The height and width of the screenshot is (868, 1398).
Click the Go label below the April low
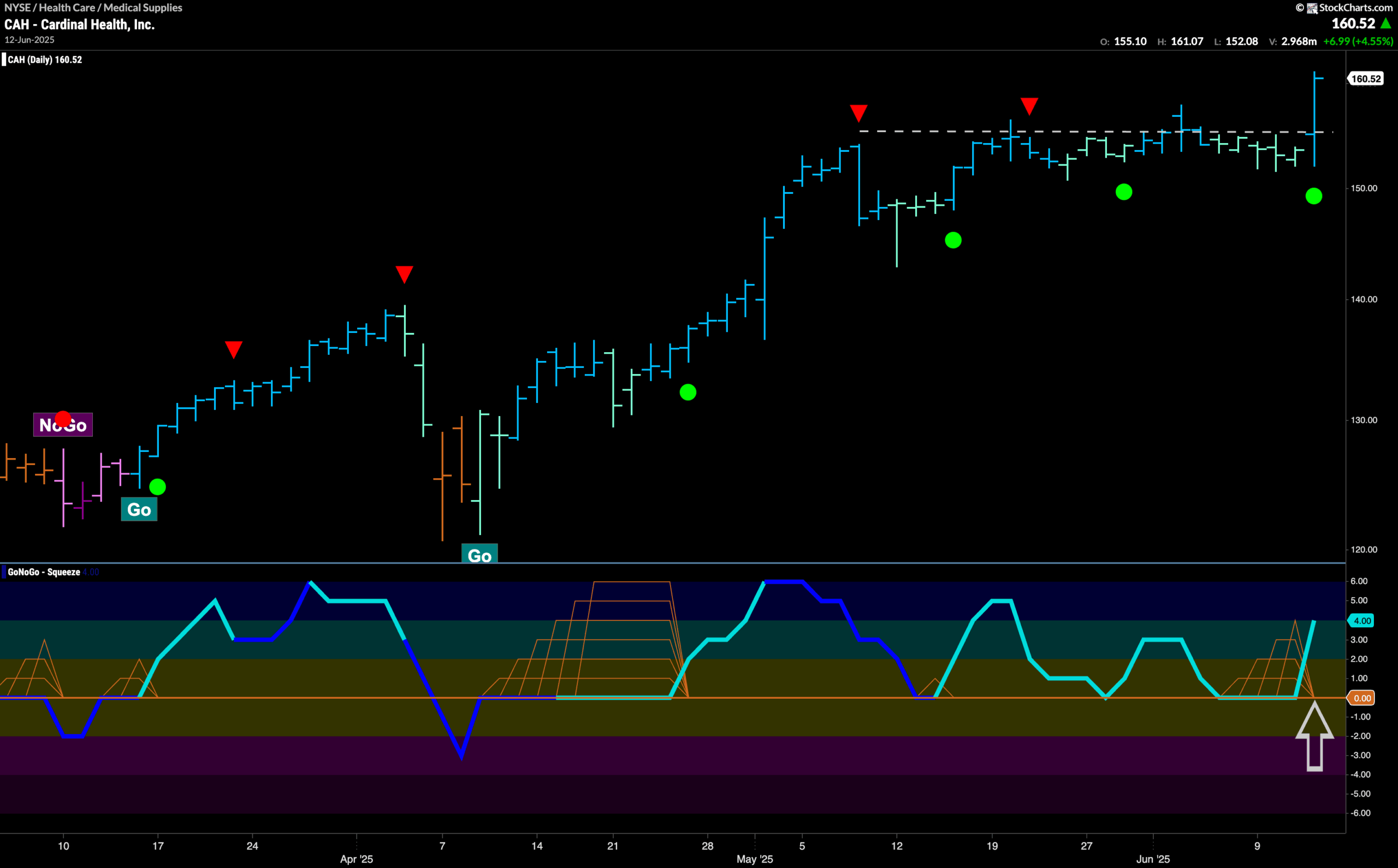pos(479,554)
